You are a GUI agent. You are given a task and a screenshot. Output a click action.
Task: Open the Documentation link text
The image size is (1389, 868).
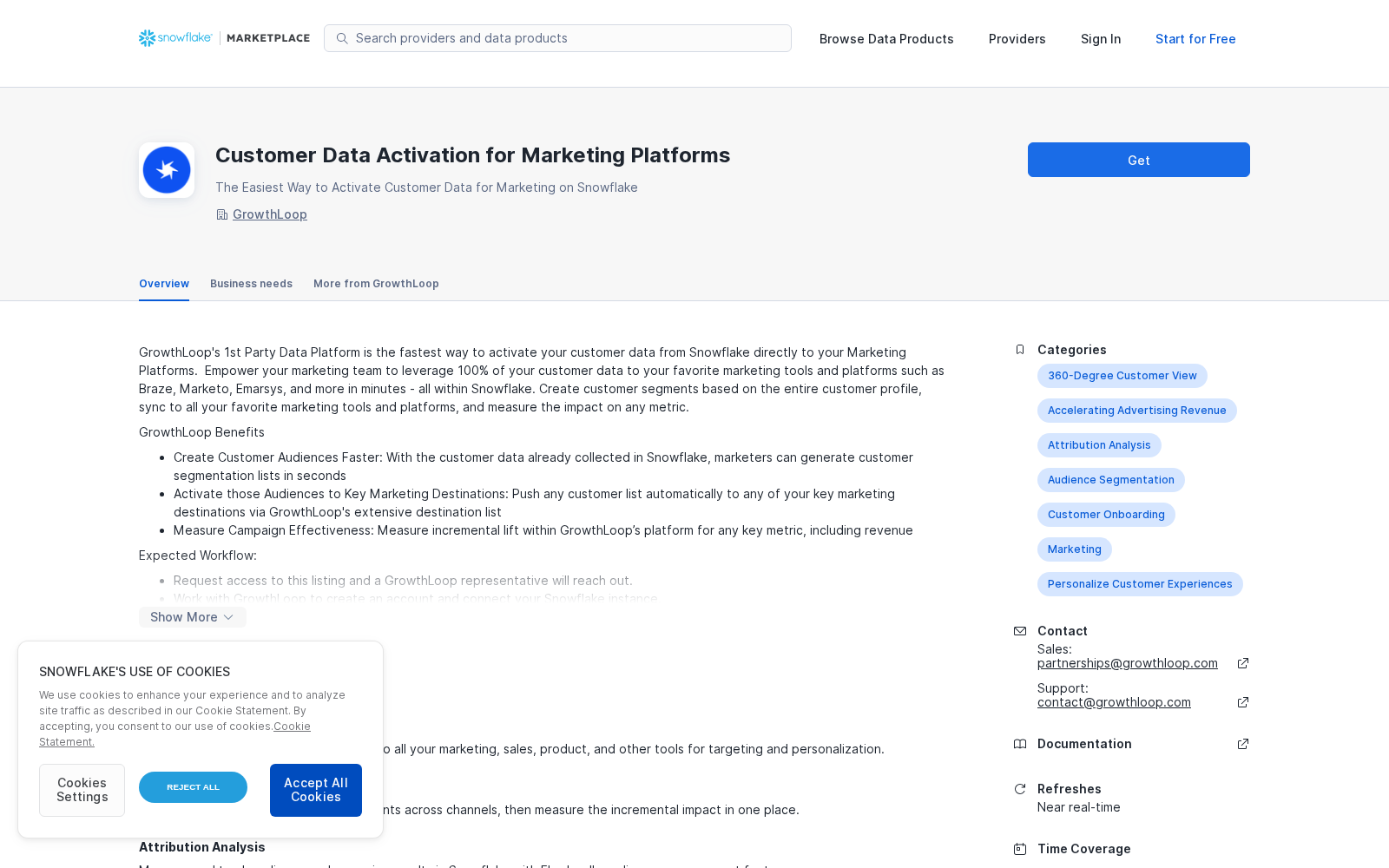pos(1084,744)
